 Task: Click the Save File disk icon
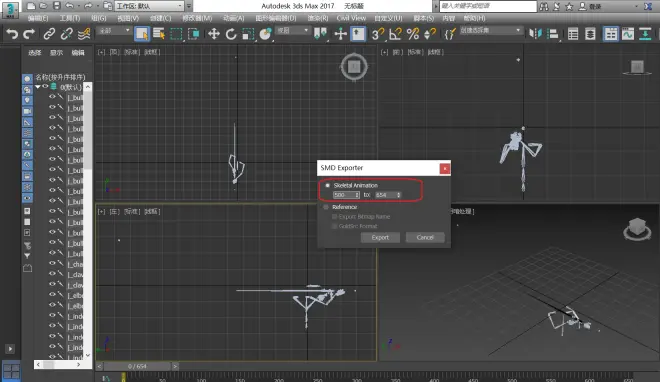tap(56, 6)
